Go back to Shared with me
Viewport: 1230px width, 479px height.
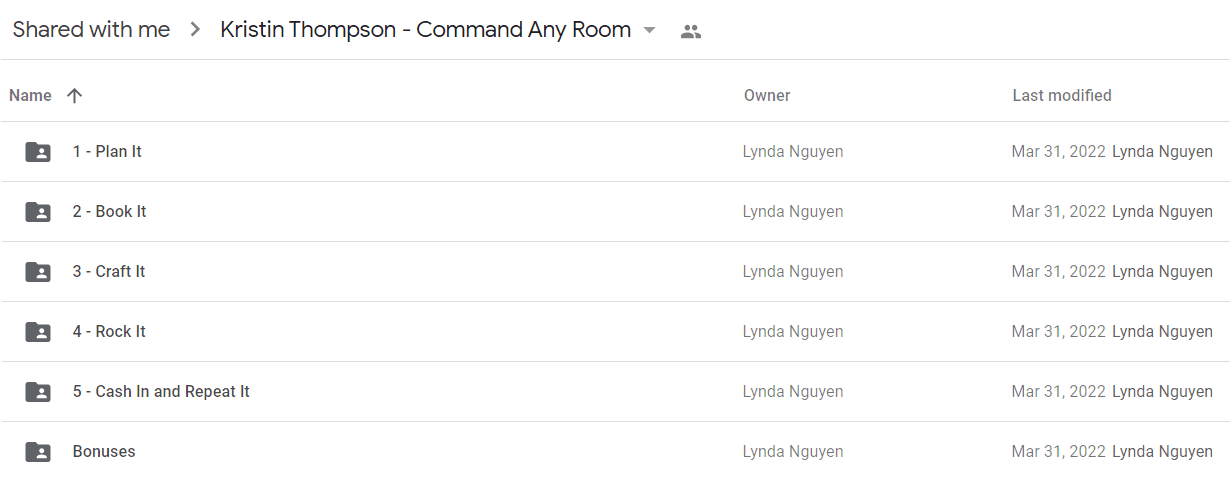(91, 30)
